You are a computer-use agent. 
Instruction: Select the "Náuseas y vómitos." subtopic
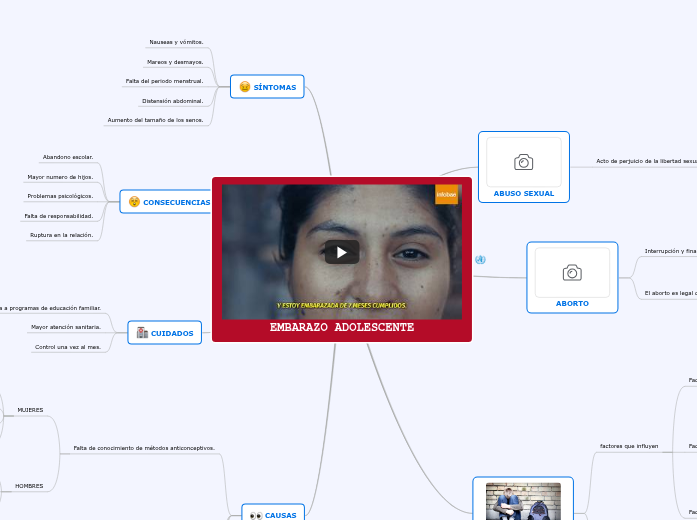(176, 42)
